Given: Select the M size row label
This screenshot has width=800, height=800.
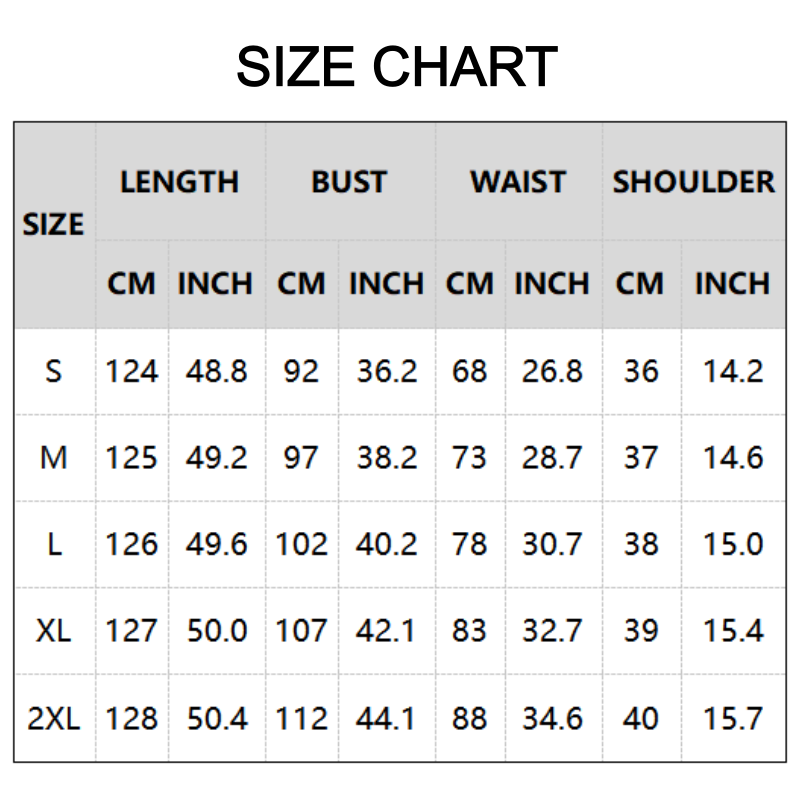Looking at the screenshot, I should (54, 458).
